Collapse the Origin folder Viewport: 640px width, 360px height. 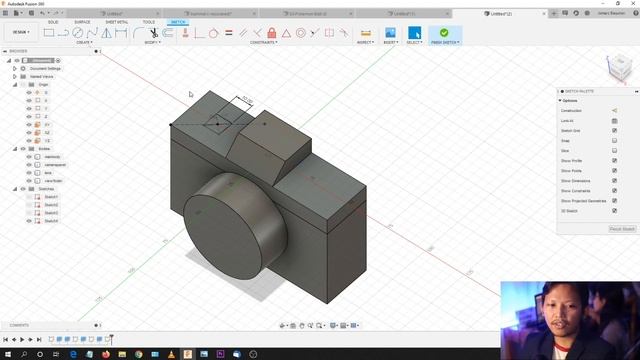tap(15, 84)
